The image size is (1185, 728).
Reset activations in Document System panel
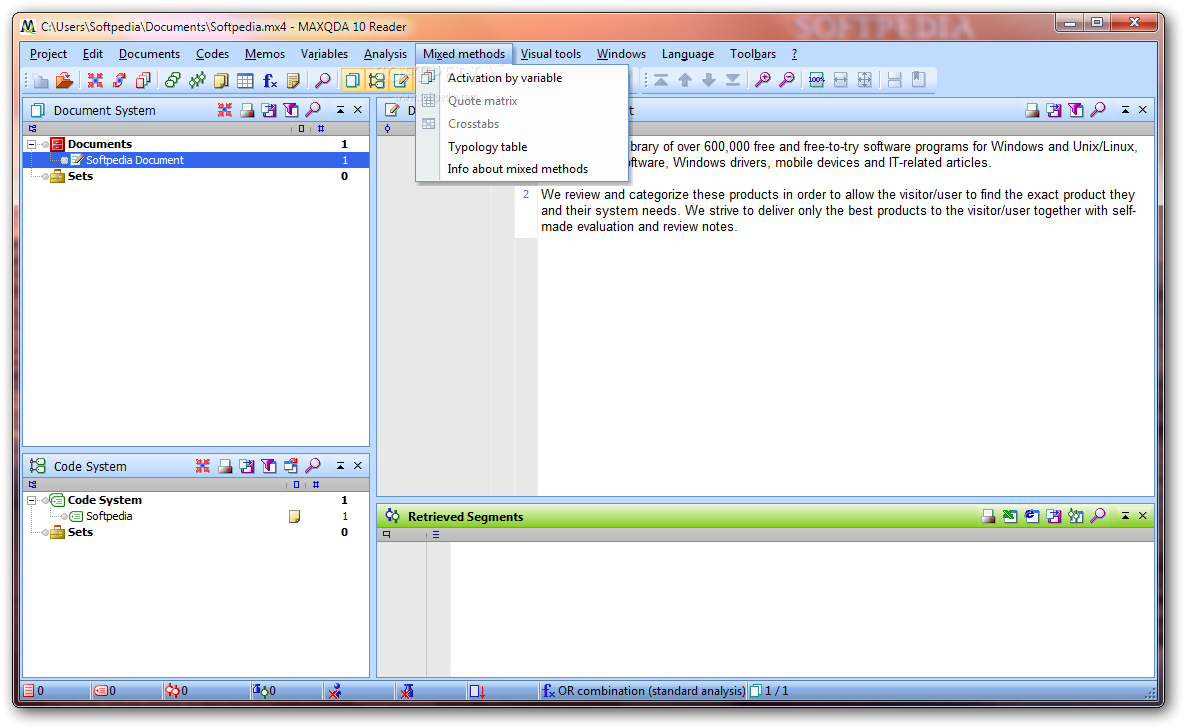pyautogui.click(x=225, y=110)
